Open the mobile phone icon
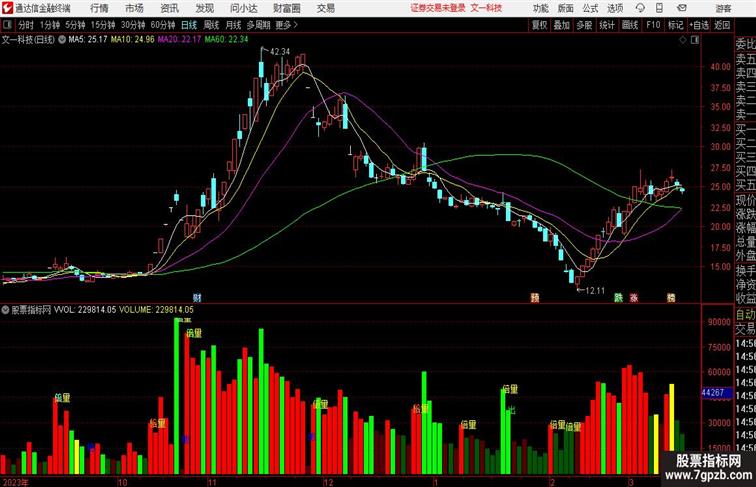 point(659,8)
